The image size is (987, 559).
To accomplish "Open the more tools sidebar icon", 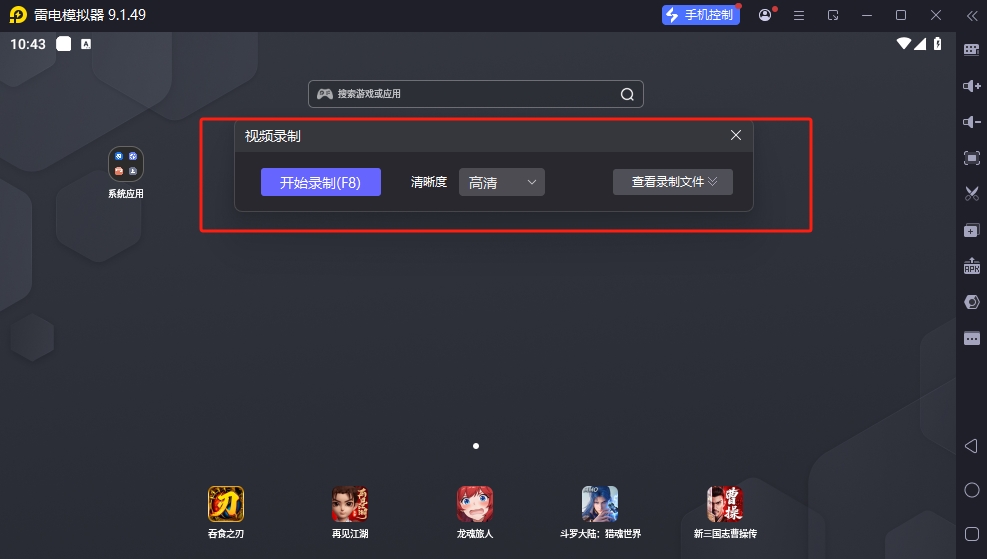I will (x=972, y=339).
